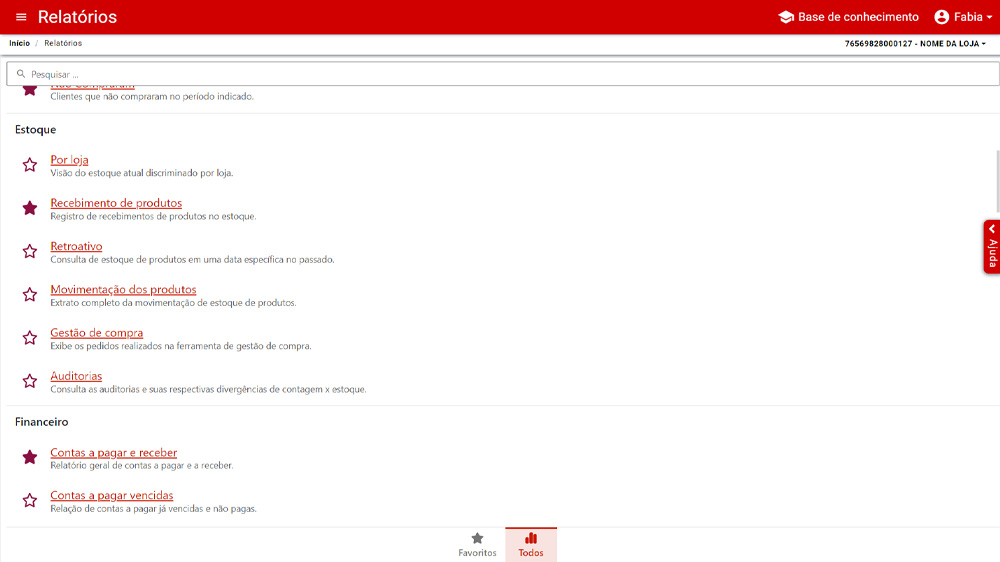The height and width of the screenshot is (562, 1000).
Task: Click the Pesquisar search field
Action: coord(500,74)
